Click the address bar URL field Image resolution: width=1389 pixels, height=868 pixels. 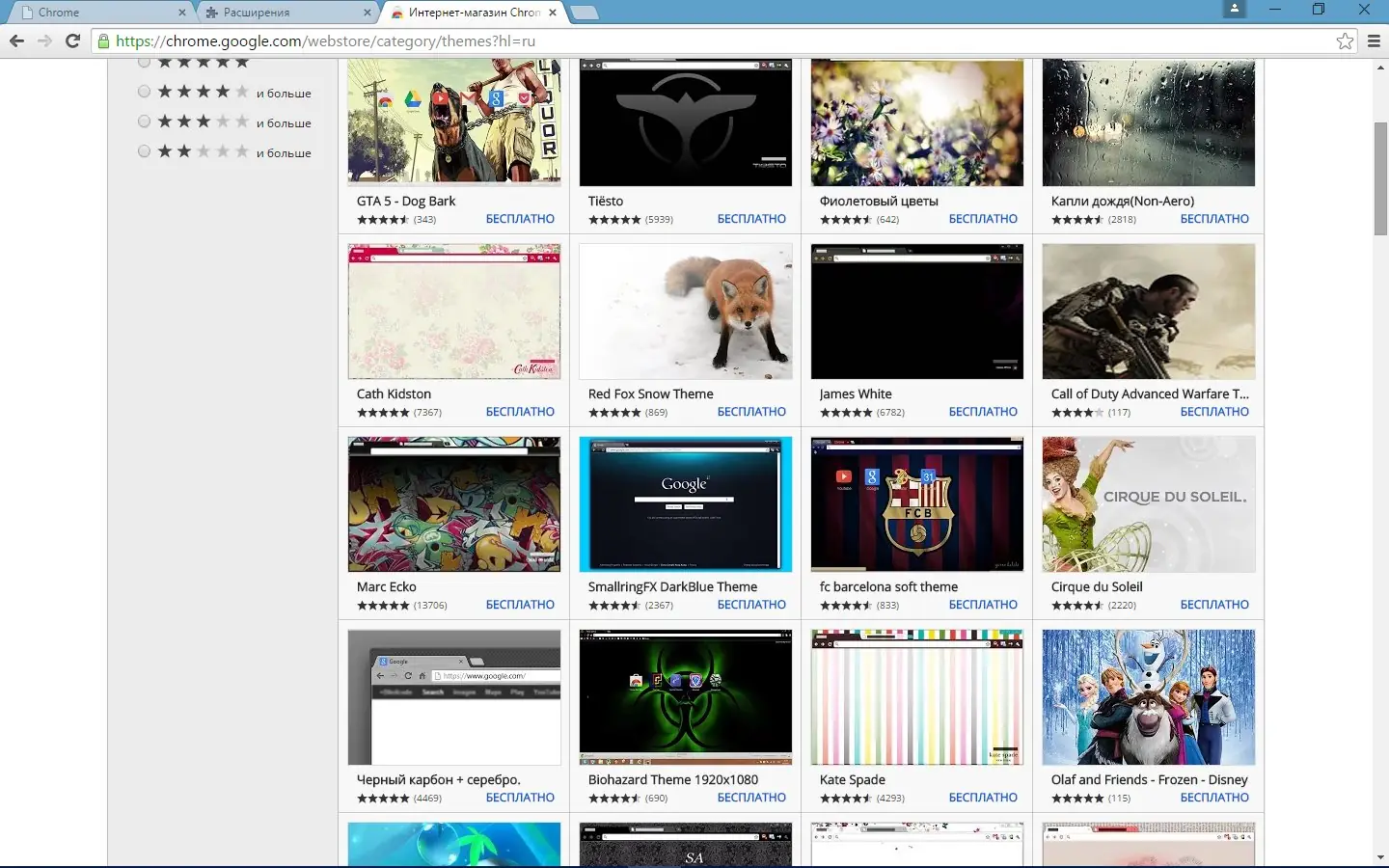click(723, 41)
